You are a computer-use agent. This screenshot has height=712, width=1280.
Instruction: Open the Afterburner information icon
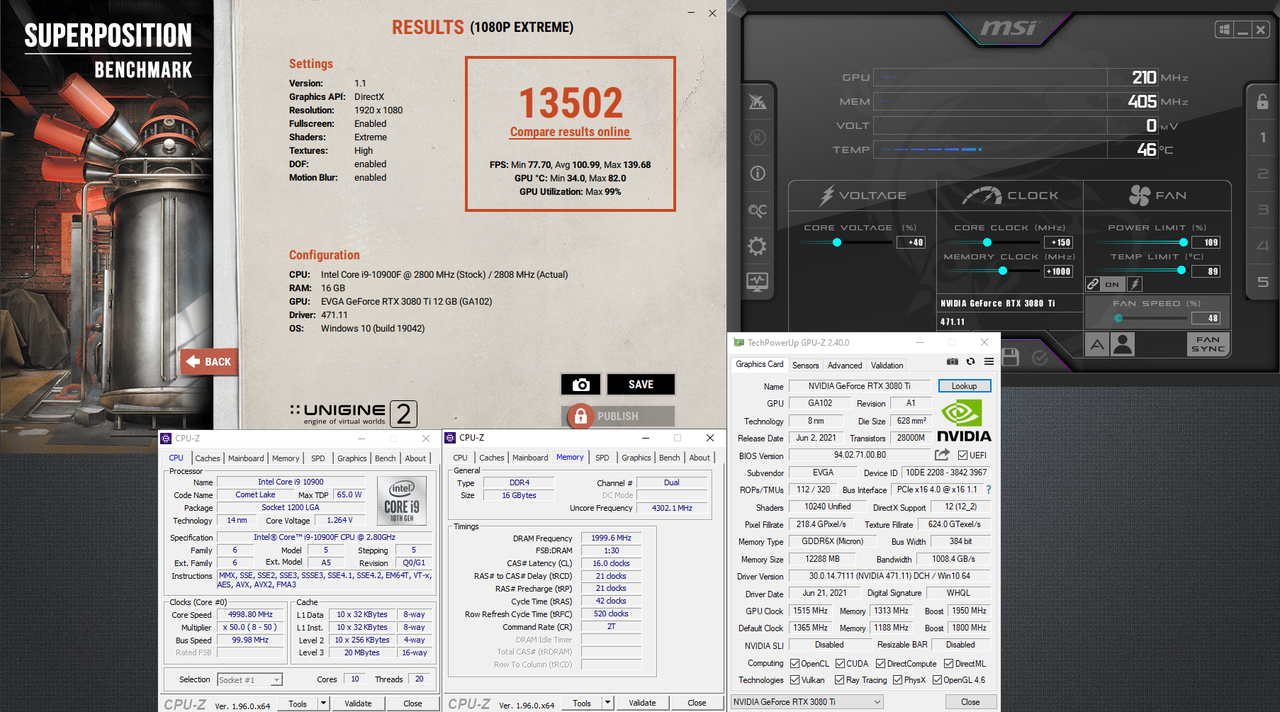[x=757, y=173]
